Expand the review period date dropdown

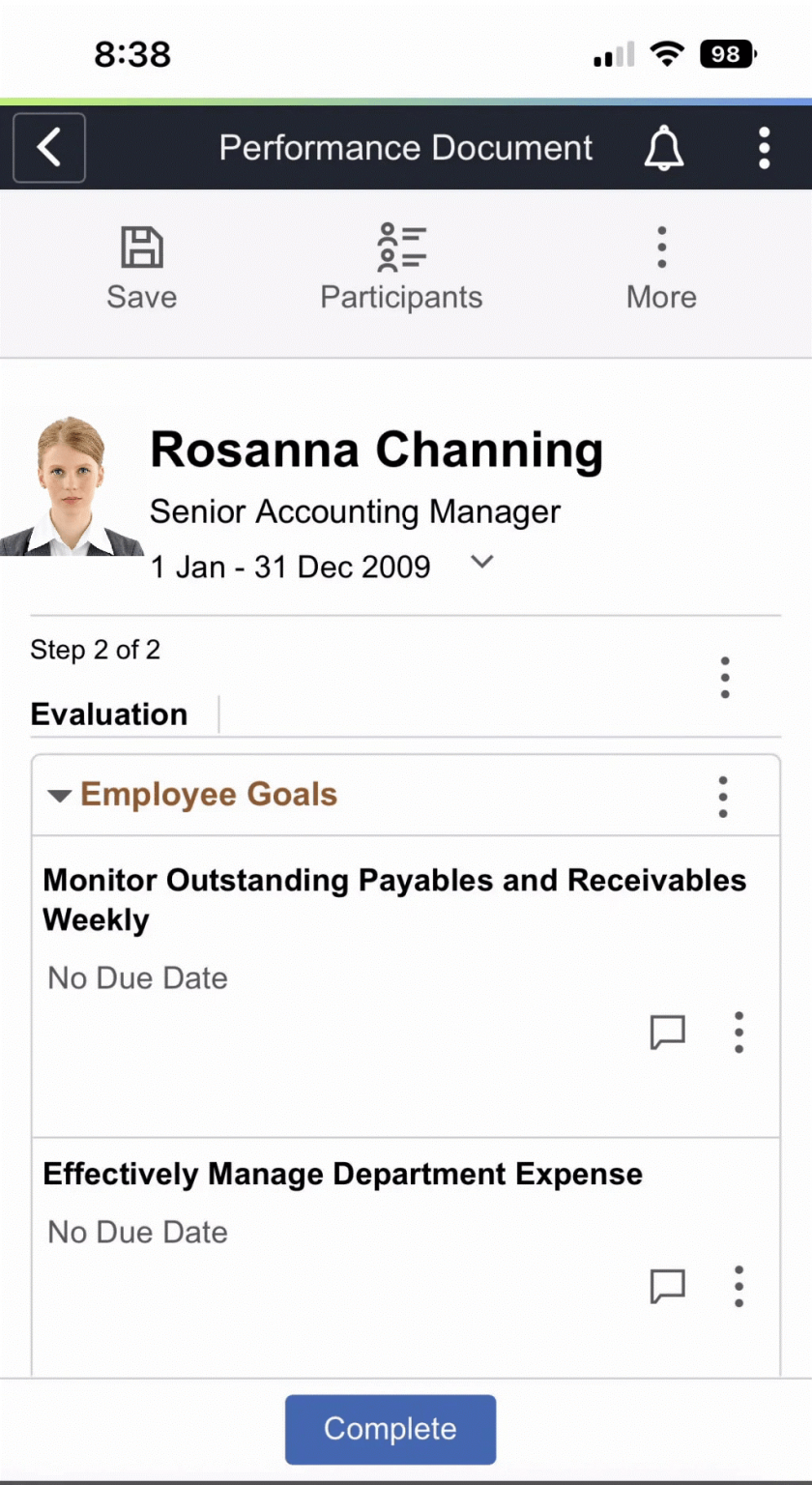481,563
